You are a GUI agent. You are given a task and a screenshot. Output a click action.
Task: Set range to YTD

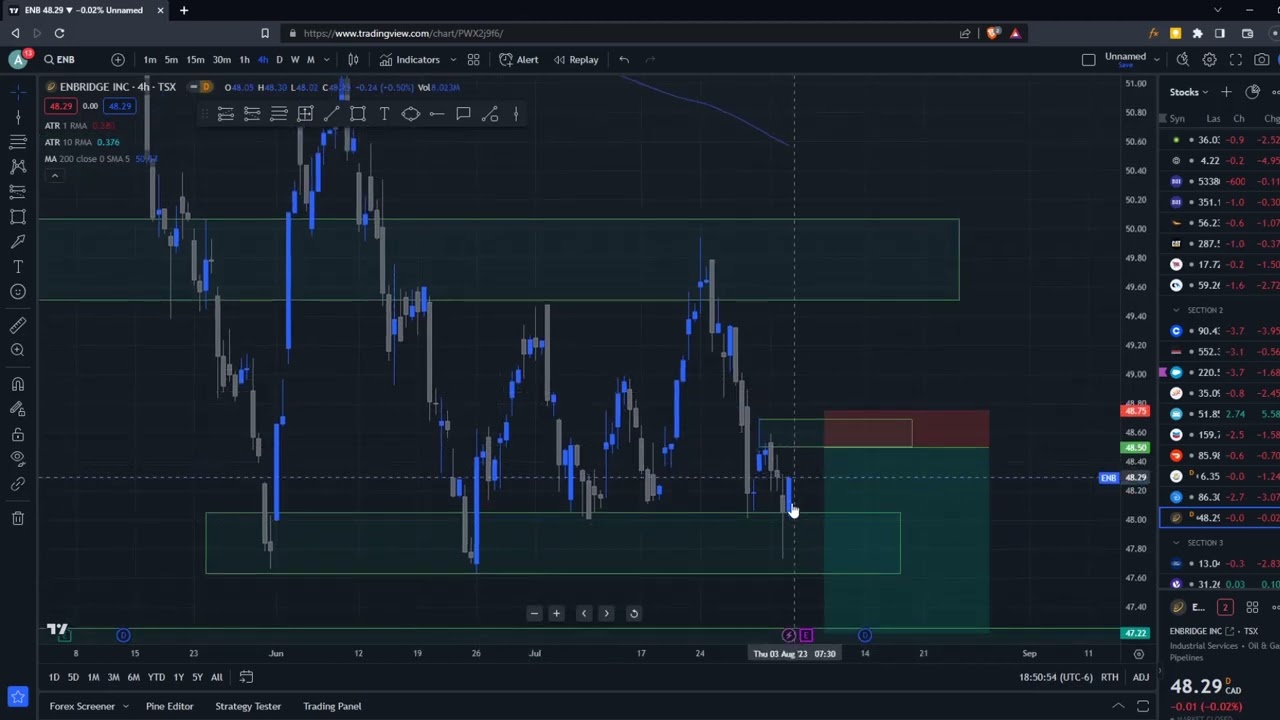(156, 677)
